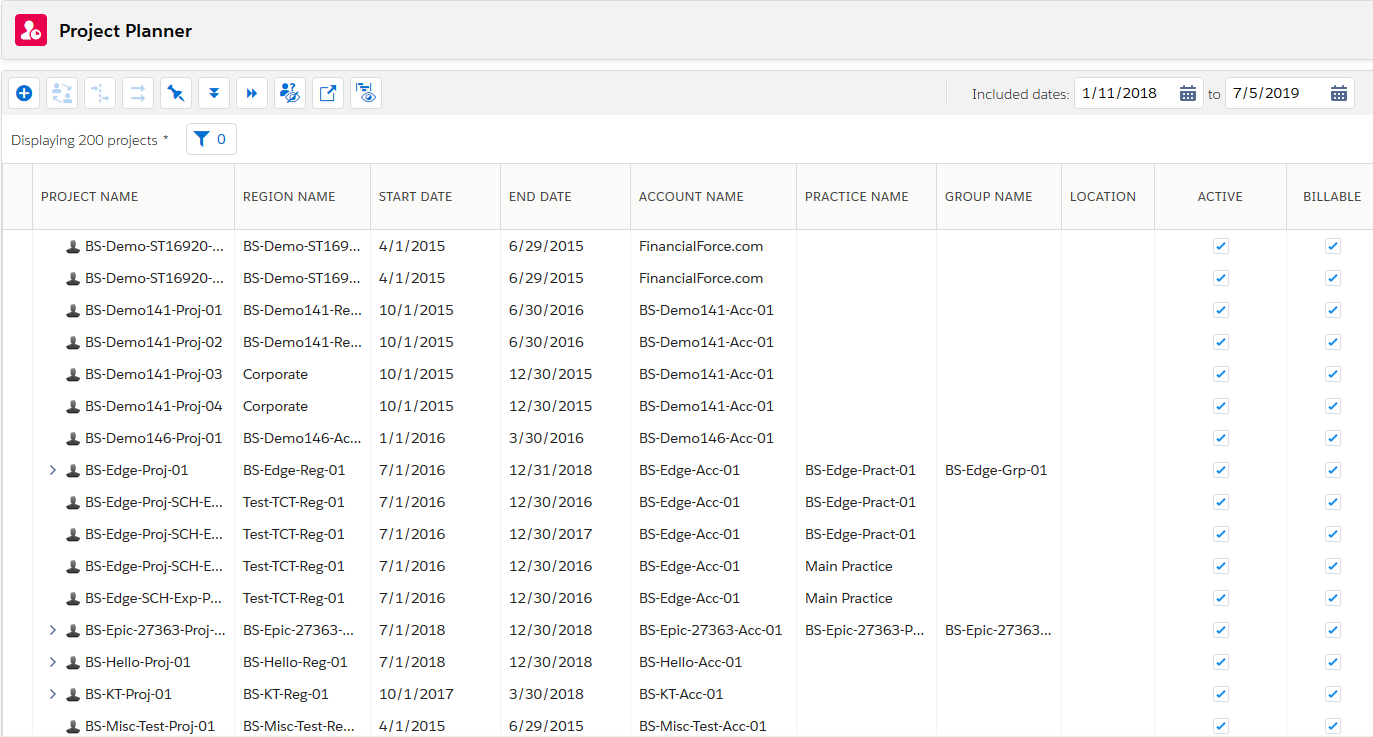The image size is (1373, 737).
Task: Open calendar picker for the end included date
Action: (1339, 93)
